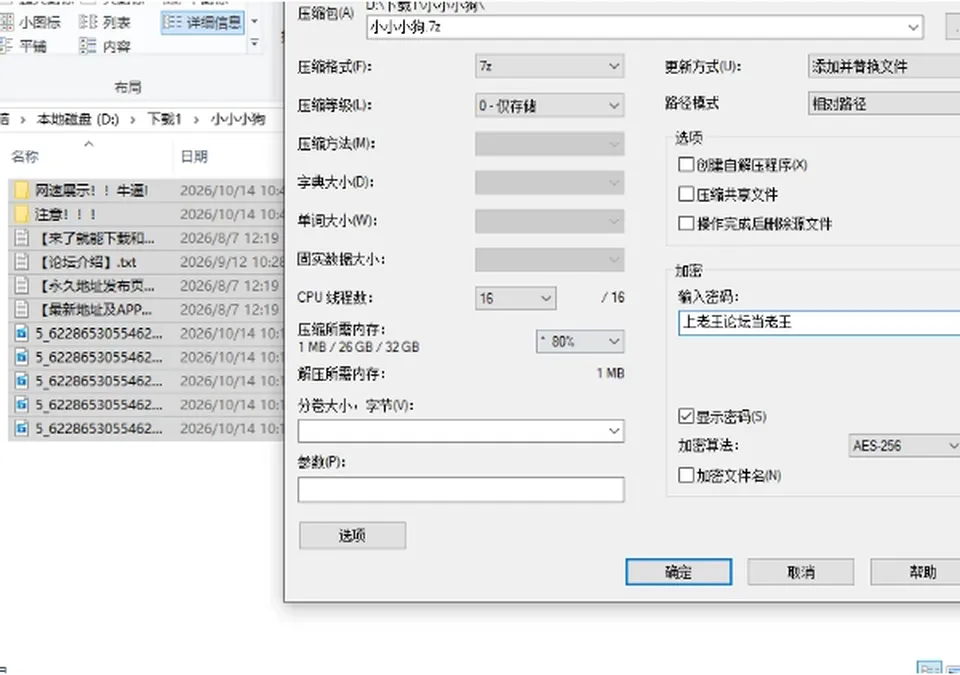Click the 参数(P) input field

[x=461, y=490]
